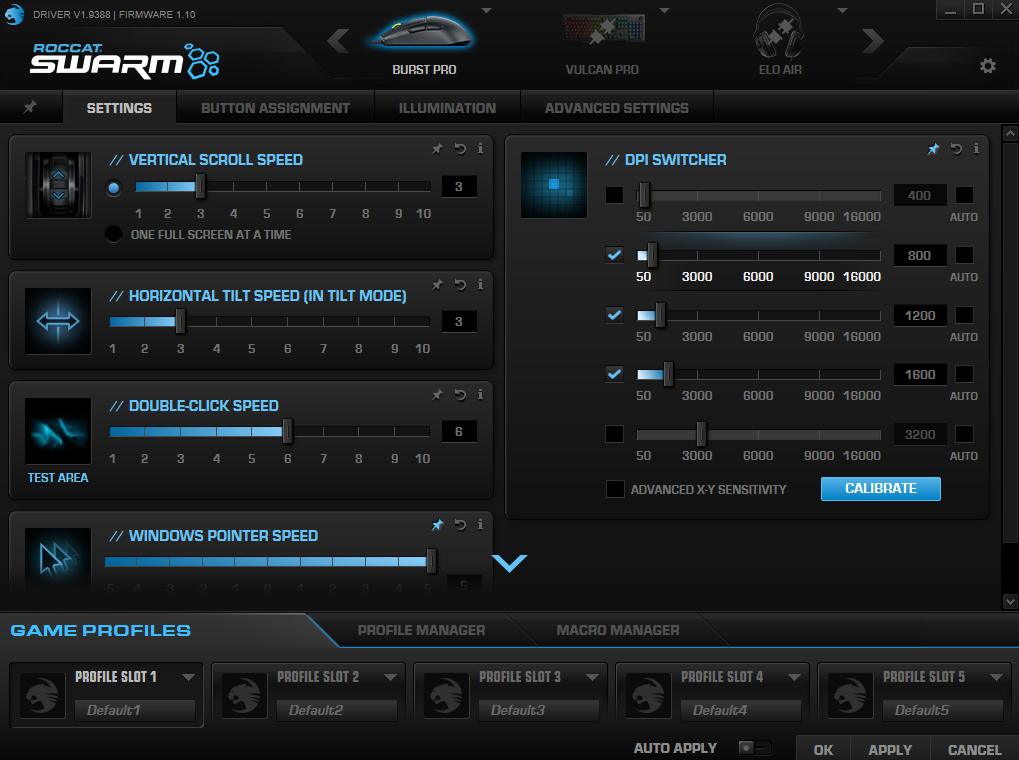Click the Windows Pointer Speed slider handle
Screen dimensions: 1019x760
coord(431,560)
